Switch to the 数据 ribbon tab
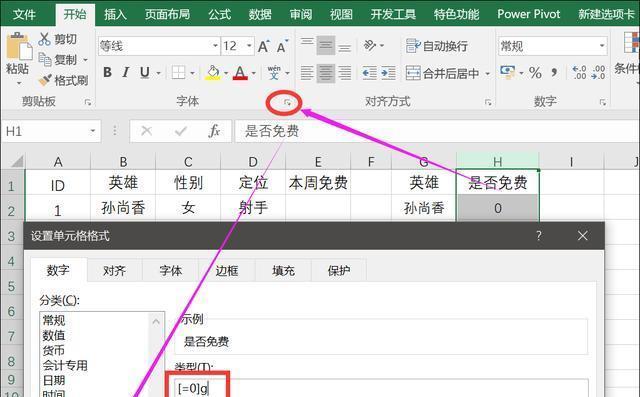This screenshot has height=397, width=640. pyautogui.click(x=260, y=14)
